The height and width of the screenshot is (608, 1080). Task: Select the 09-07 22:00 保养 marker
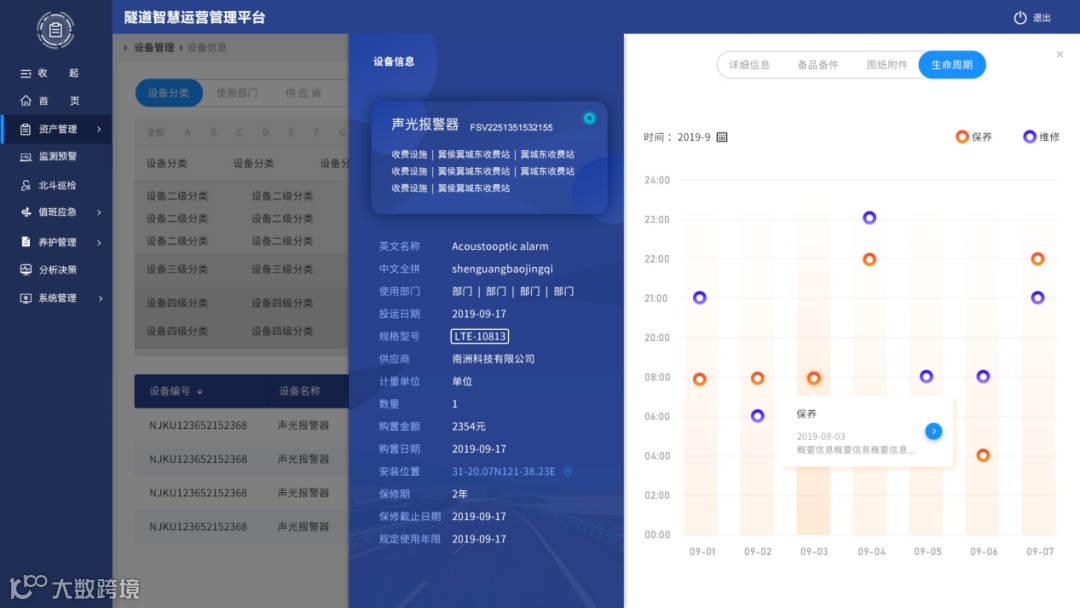[1037, 259]
